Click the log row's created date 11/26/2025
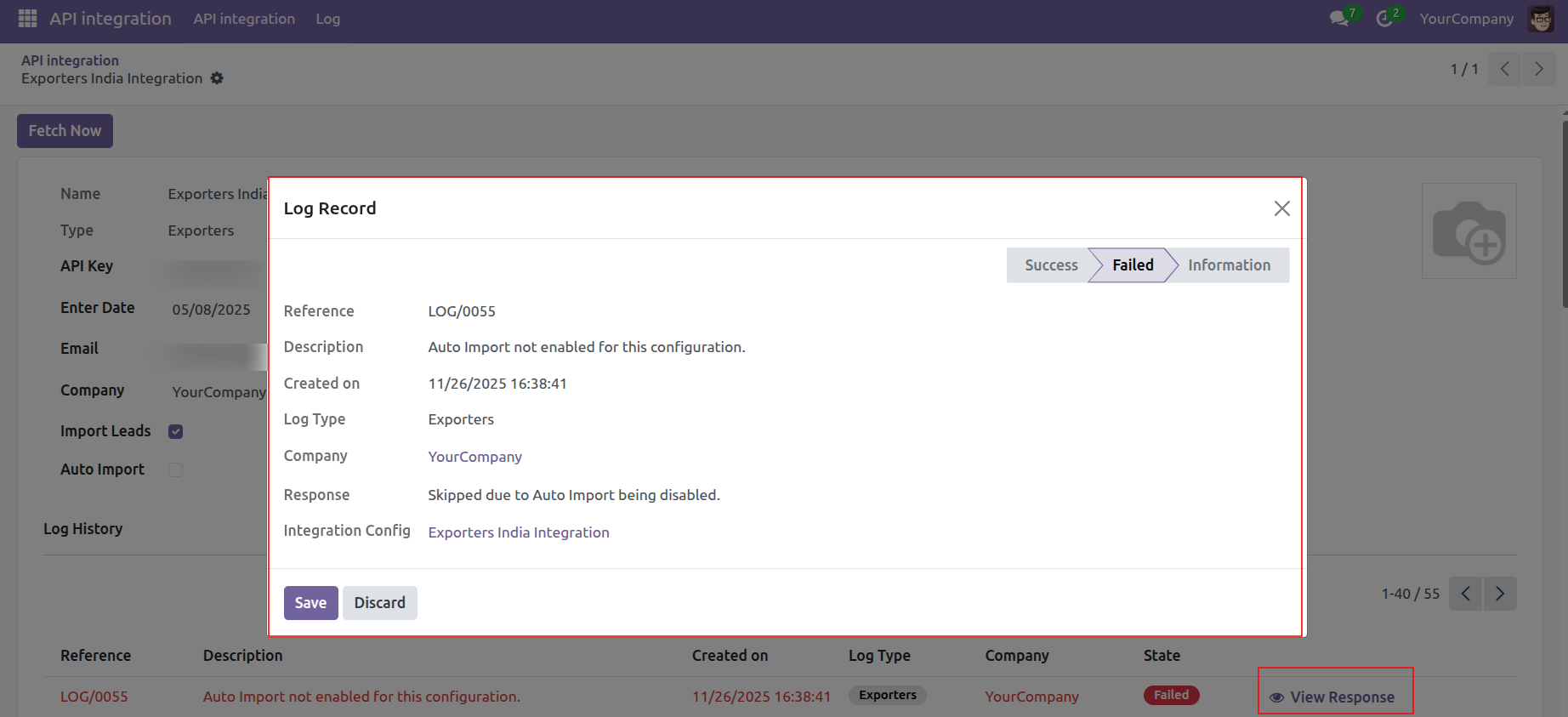Image resolution: width=1568 pixels, height=717 pixels. coord(761,697)
